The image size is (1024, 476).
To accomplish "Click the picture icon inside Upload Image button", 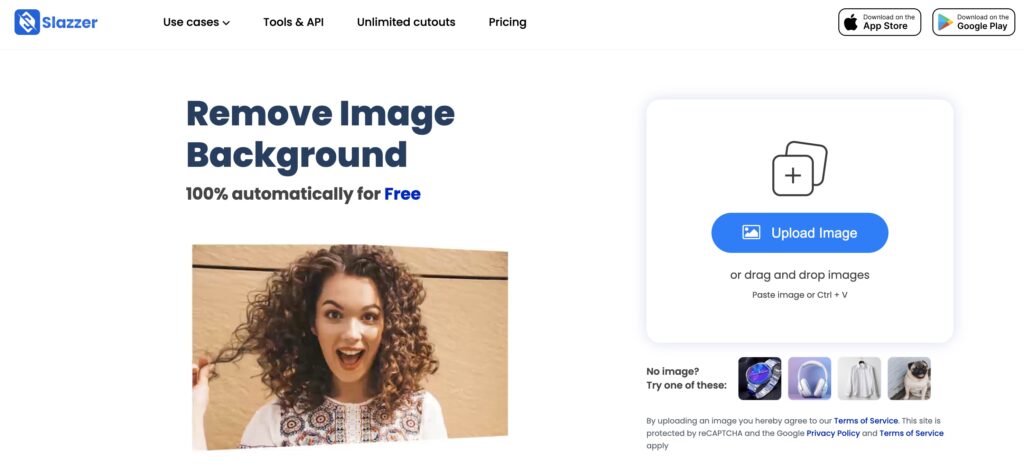I will [751, 232].
